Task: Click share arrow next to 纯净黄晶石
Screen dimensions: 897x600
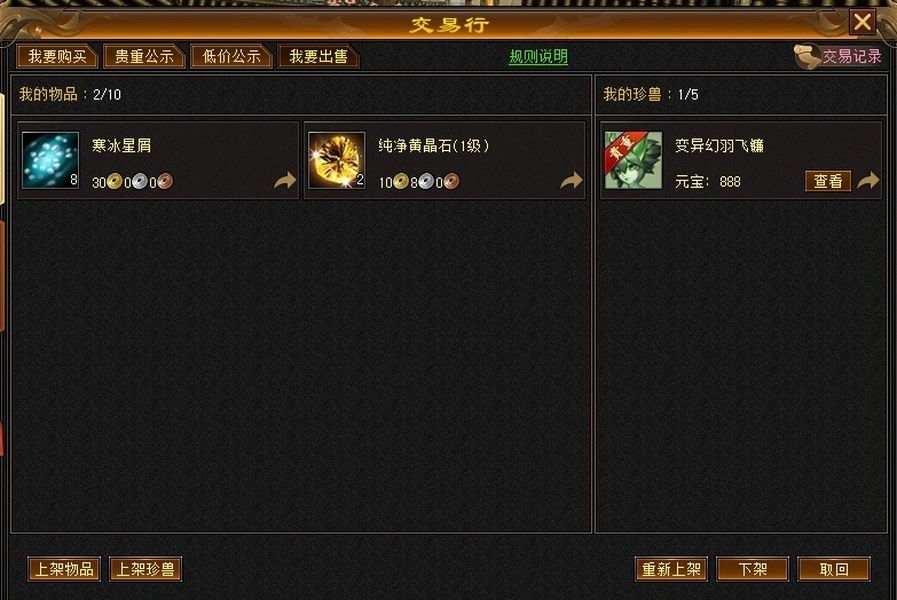Action: pos(571,181)
